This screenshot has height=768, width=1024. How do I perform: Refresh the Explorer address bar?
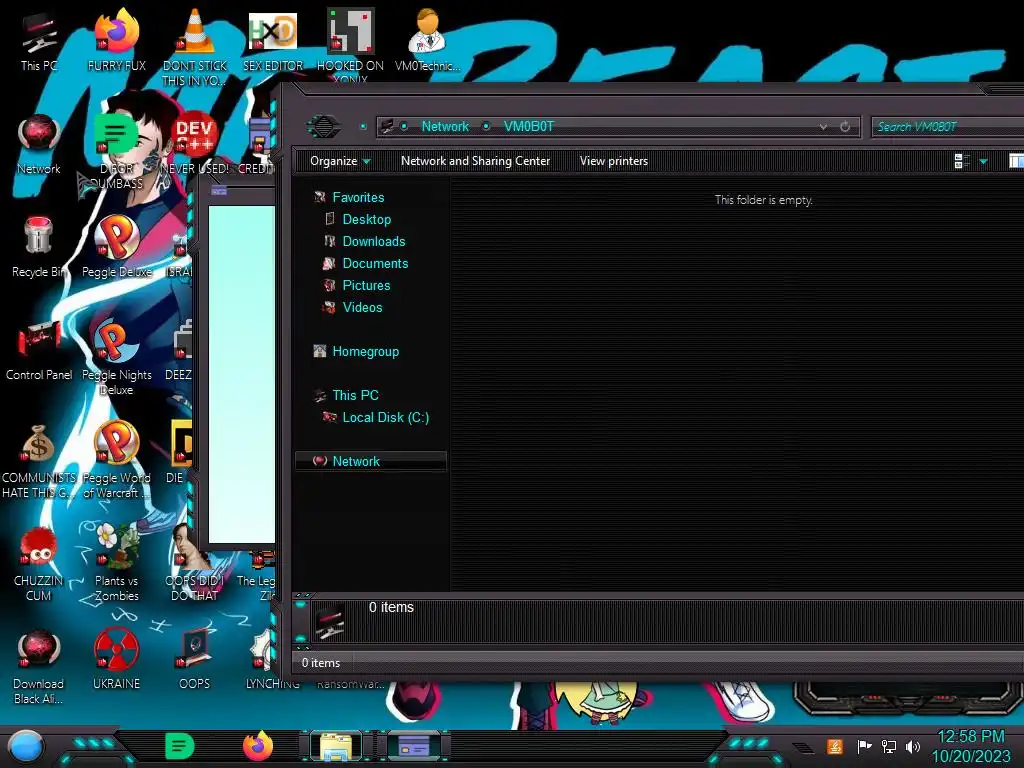pyautogui.click(x=845, y=127)
